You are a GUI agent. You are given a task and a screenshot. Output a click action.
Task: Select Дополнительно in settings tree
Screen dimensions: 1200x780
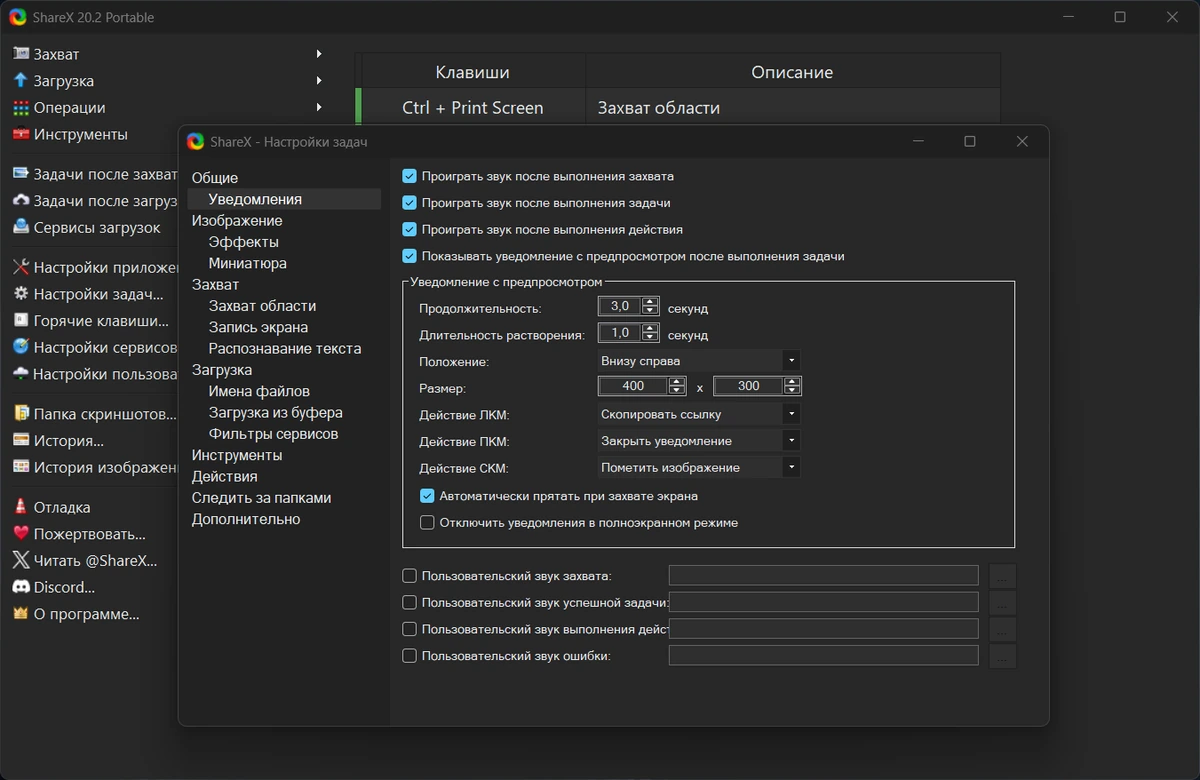(x=246, y=519)
